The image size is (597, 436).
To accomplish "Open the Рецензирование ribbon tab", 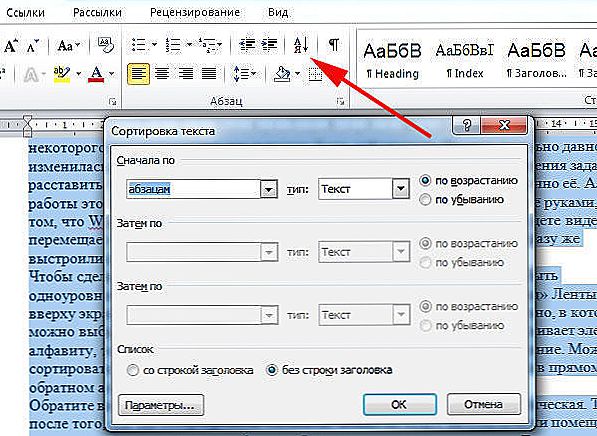I will [195, 13].
